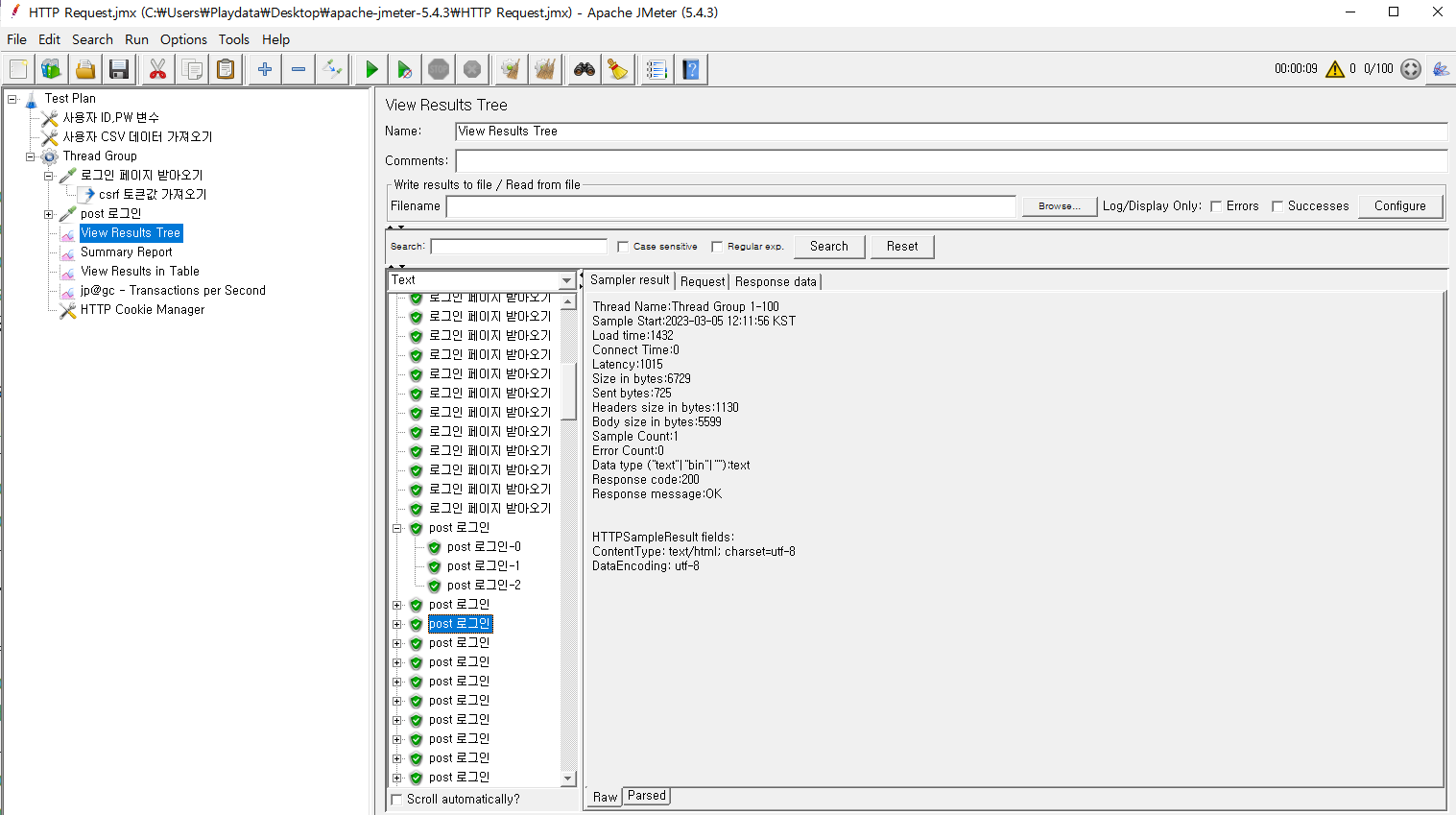Screen dimensions: 1456x815
Task: Open the Edit menu
Action: tap(49, 39)
